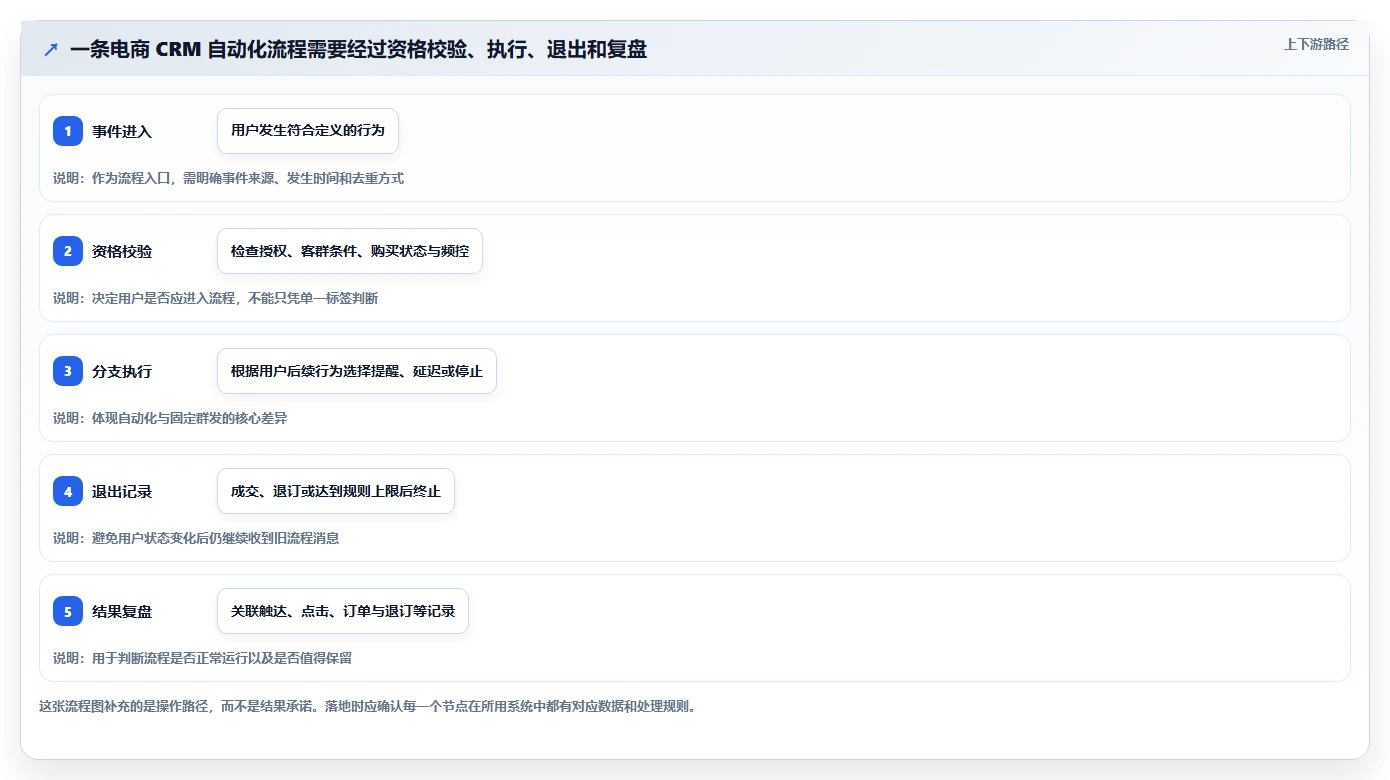Click the 关联触达、点击、订单与退订等记录 chip
This screenshot has height=780, width=1390.
tap(343, 611)
